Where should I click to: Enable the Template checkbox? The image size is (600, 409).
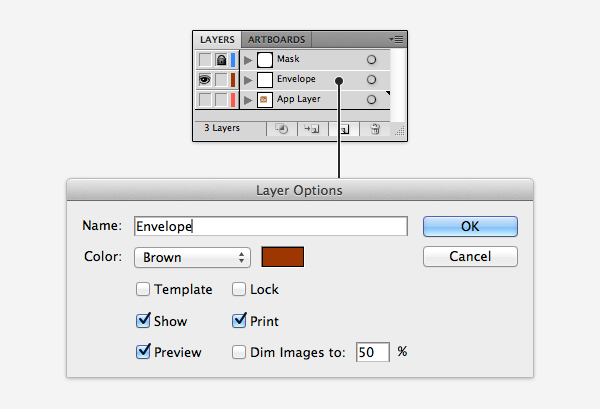143,289
